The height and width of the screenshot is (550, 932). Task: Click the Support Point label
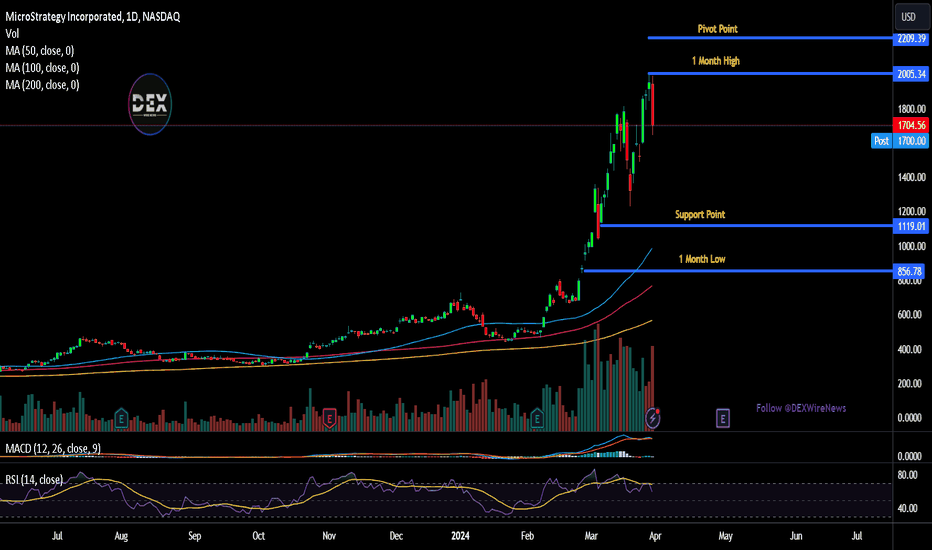(x=700, y=214)
